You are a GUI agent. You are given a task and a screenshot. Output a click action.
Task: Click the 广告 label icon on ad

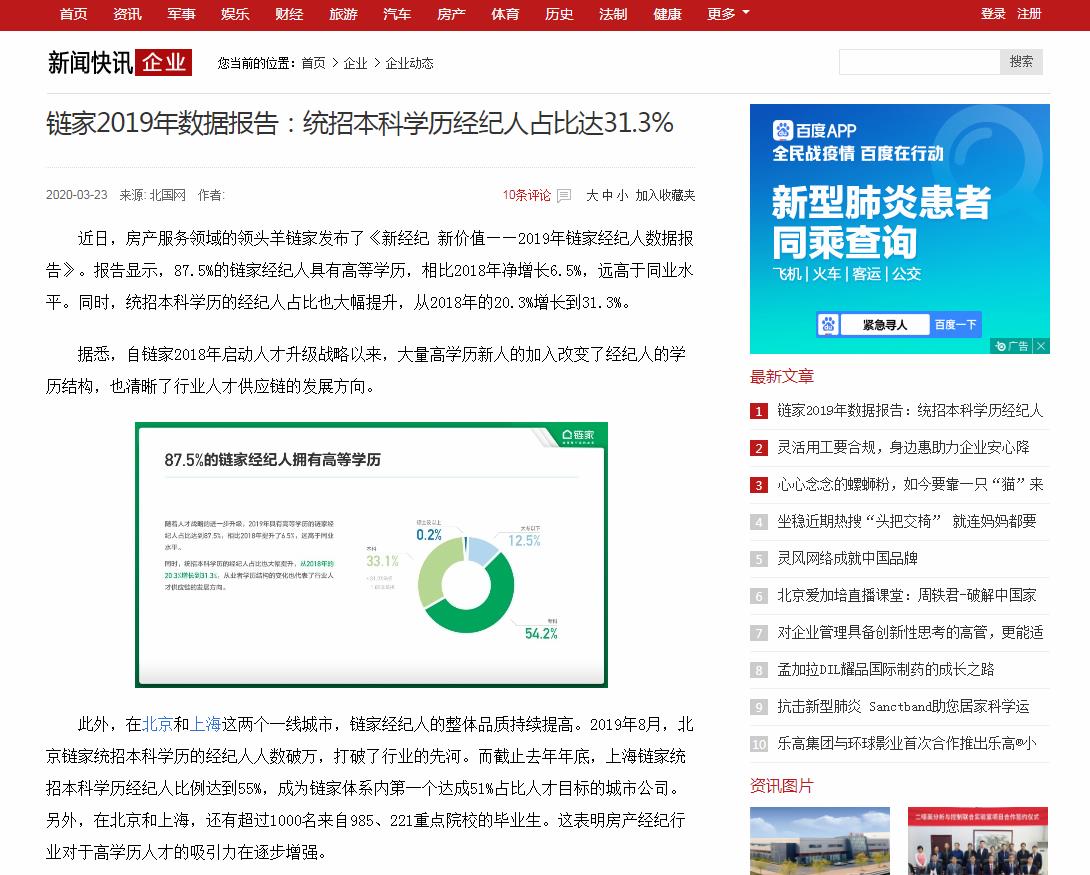click(x=1011, y=346)
